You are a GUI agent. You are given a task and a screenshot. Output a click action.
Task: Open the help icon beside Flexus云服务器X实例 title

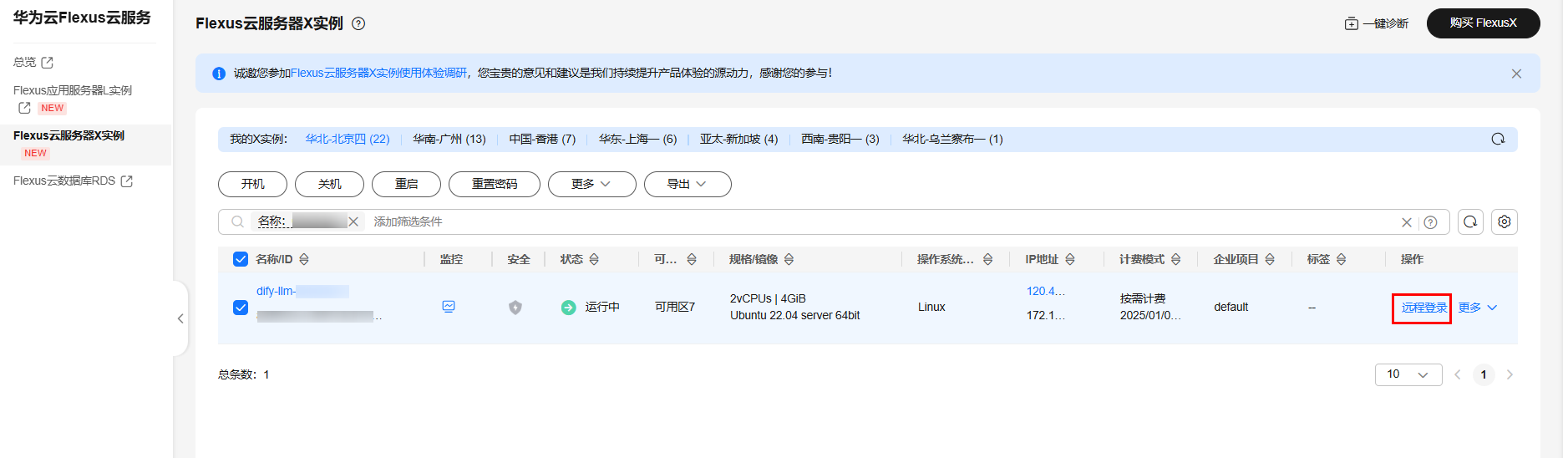point(358,23)
